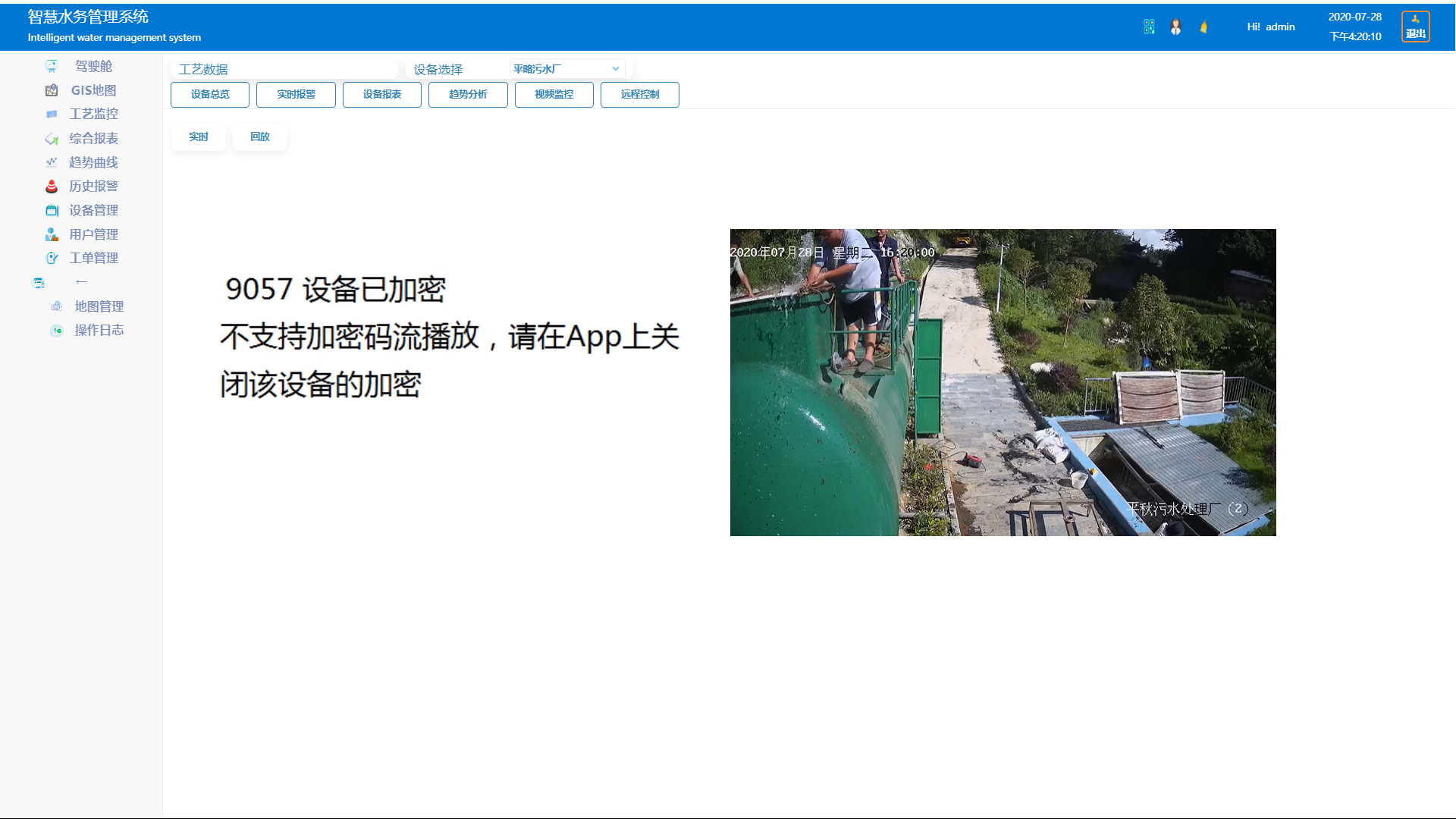This screenshot has height=819, width=1456.
Task: Open 趋势曲线 menu item
Action: [x=93, y=162]
